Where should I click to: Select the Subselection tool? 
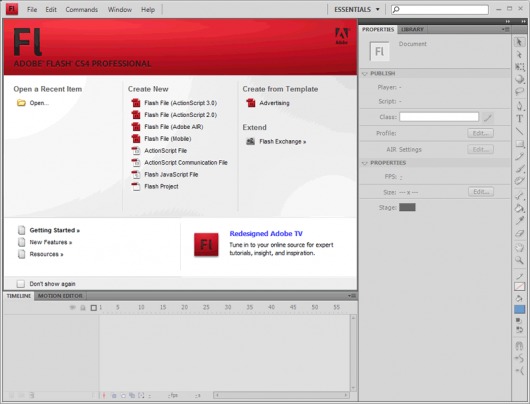[519, 54]
